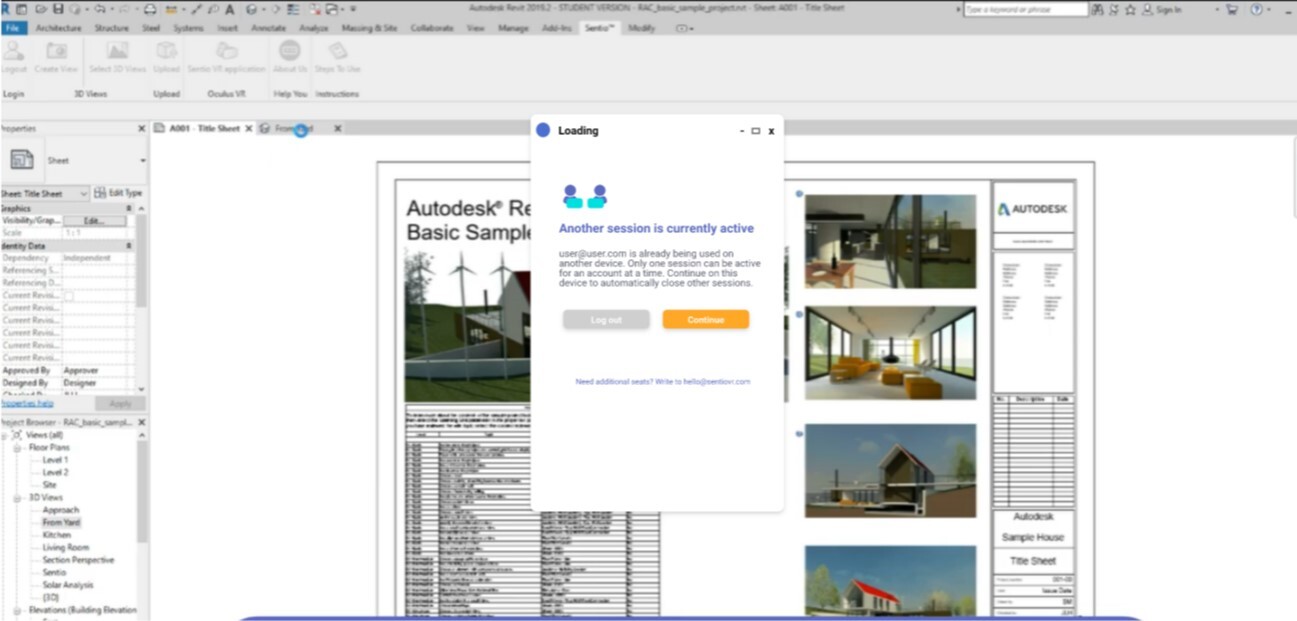Switch to the Annotate ribbon tab
The width and height of the screenshot is (1297, 621).
click(268, 28)
